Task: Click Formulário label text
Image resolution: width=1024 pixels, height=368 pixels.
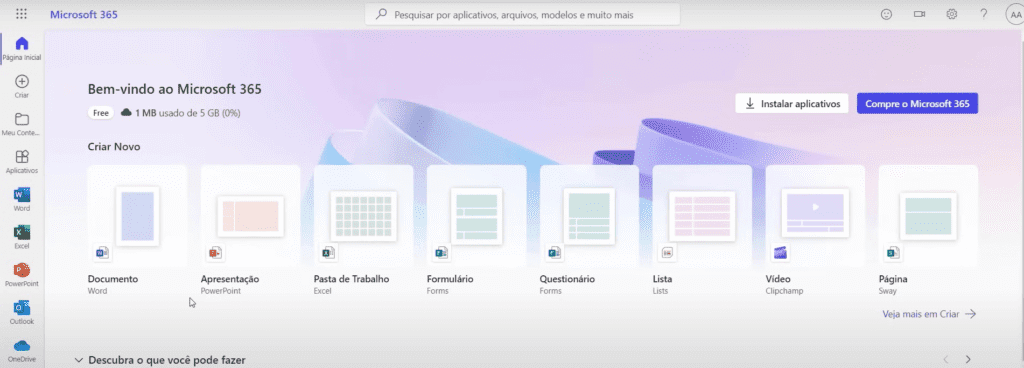Action: coord(450,279)
